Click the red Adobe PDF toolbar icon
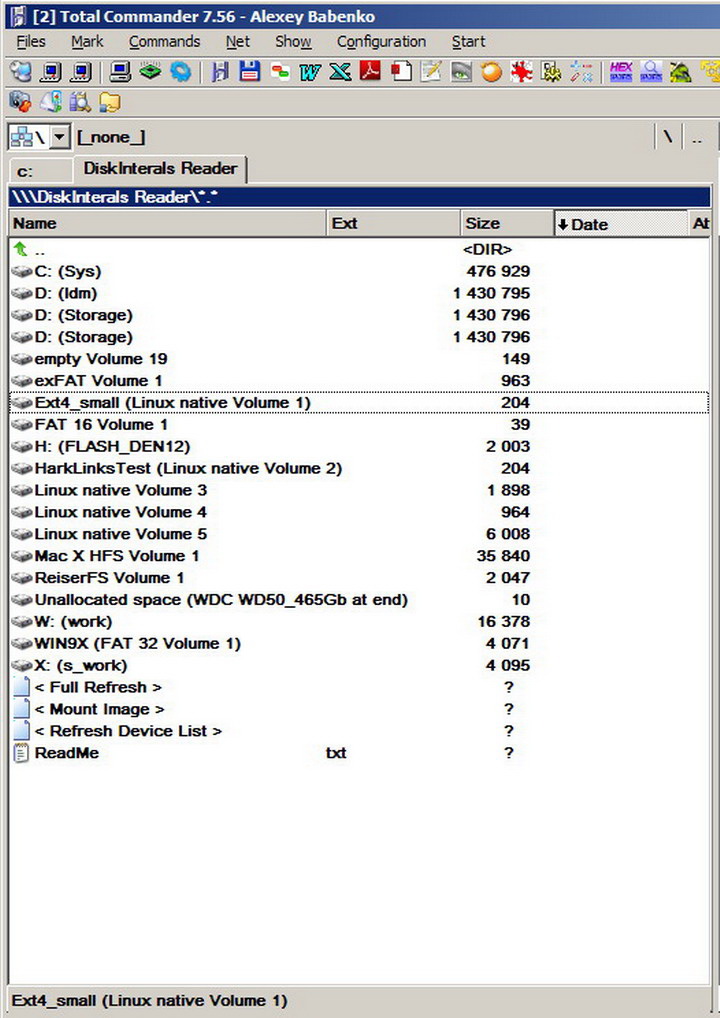This screenshot has width=720, height=1018. click(370, 71)
